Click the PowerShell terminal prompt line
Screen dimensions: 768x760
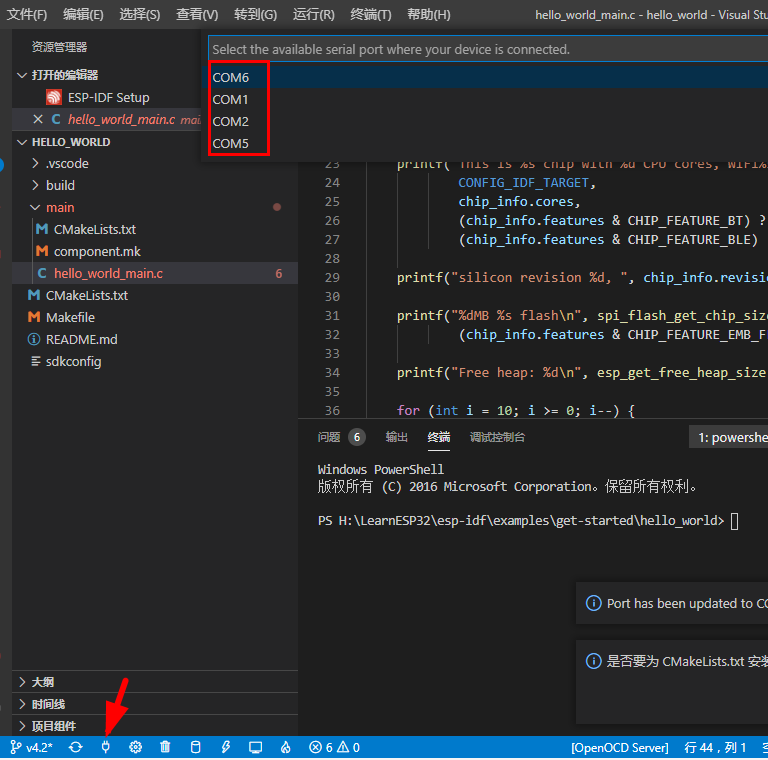528,521
